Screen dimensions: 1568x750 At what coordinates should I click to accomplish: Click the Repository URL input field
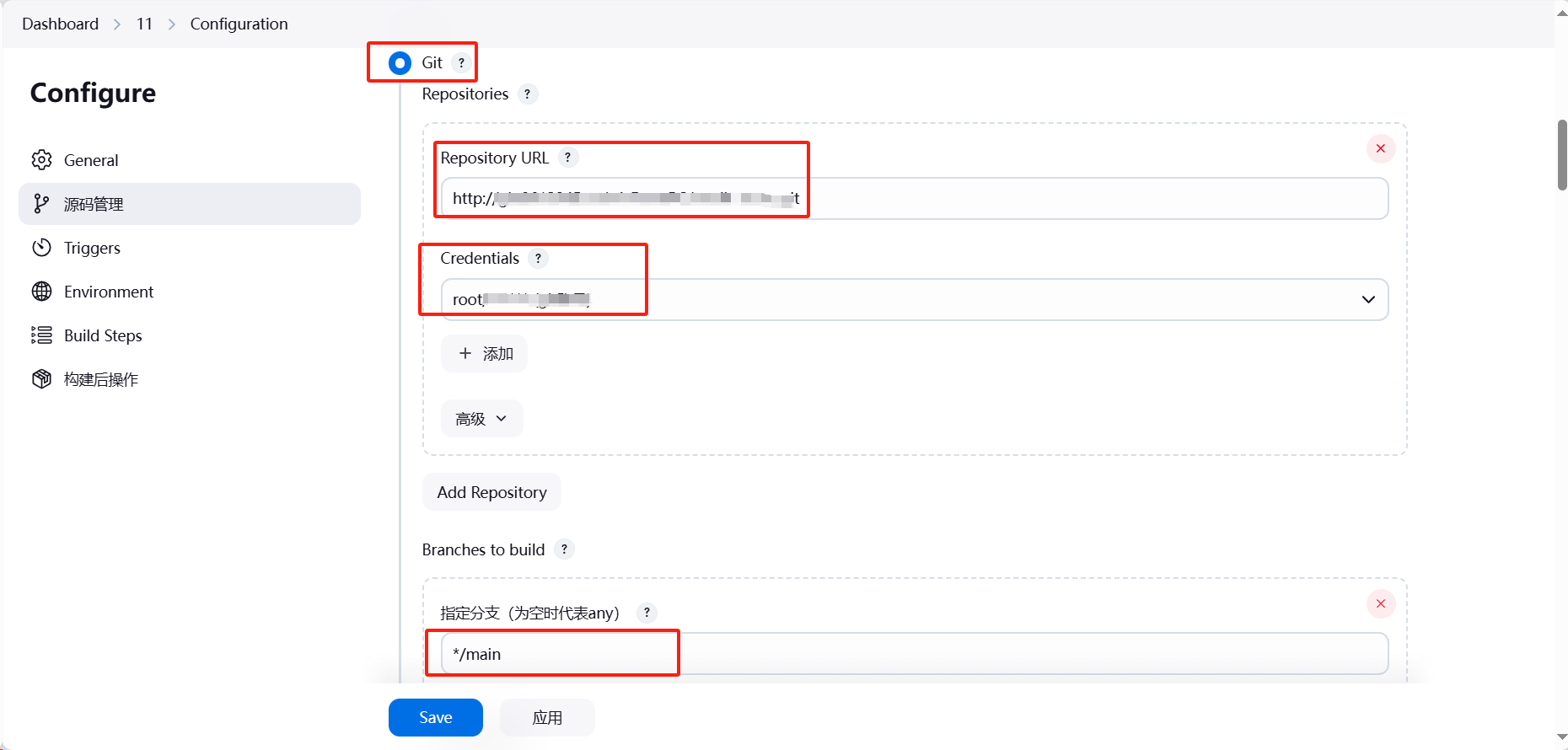pyautogui.click(x=915, y=199)
